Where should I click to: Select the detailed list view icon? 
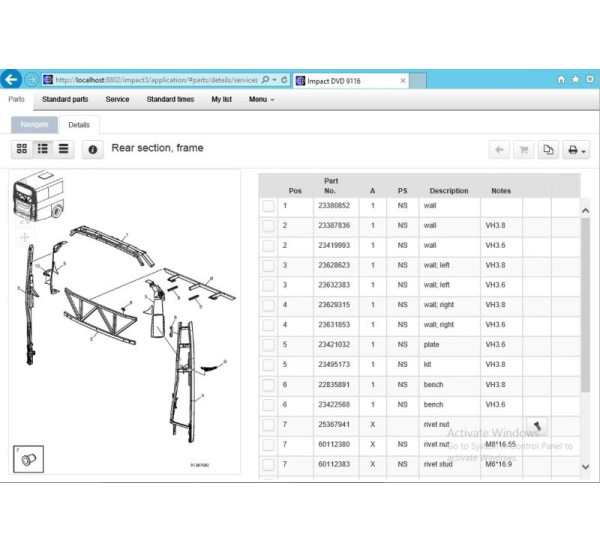[x=43, y=149]
